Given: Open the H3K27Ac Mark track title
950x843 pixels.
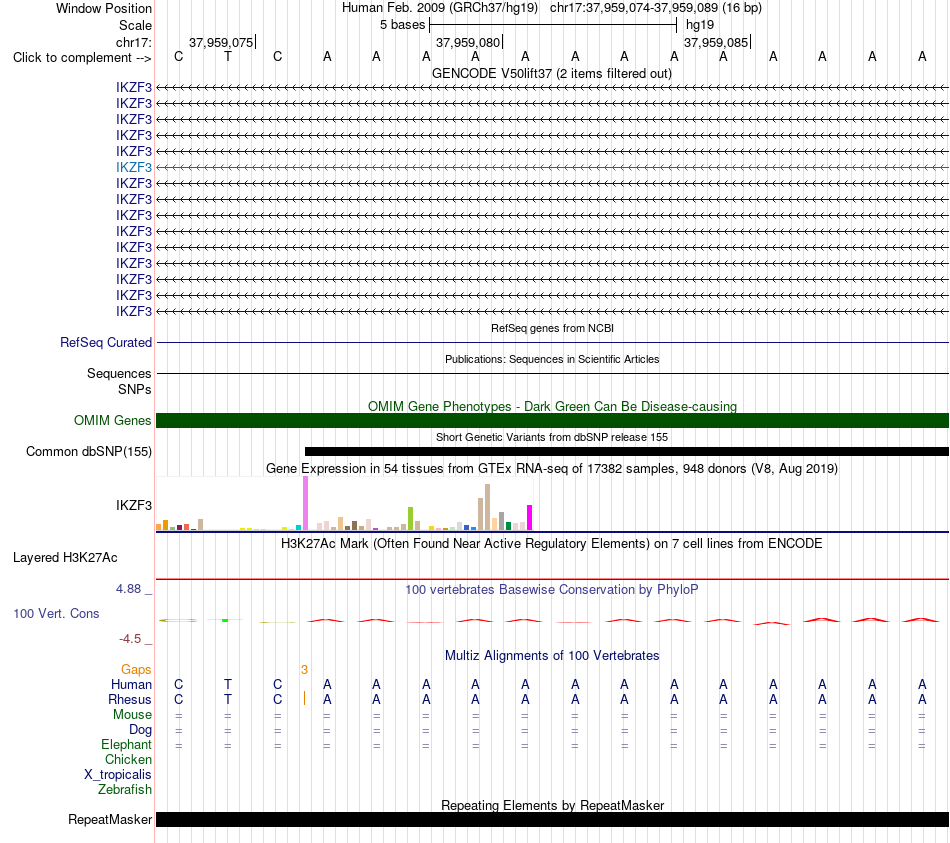Looking at the screenshot, I should pos(552,544).
